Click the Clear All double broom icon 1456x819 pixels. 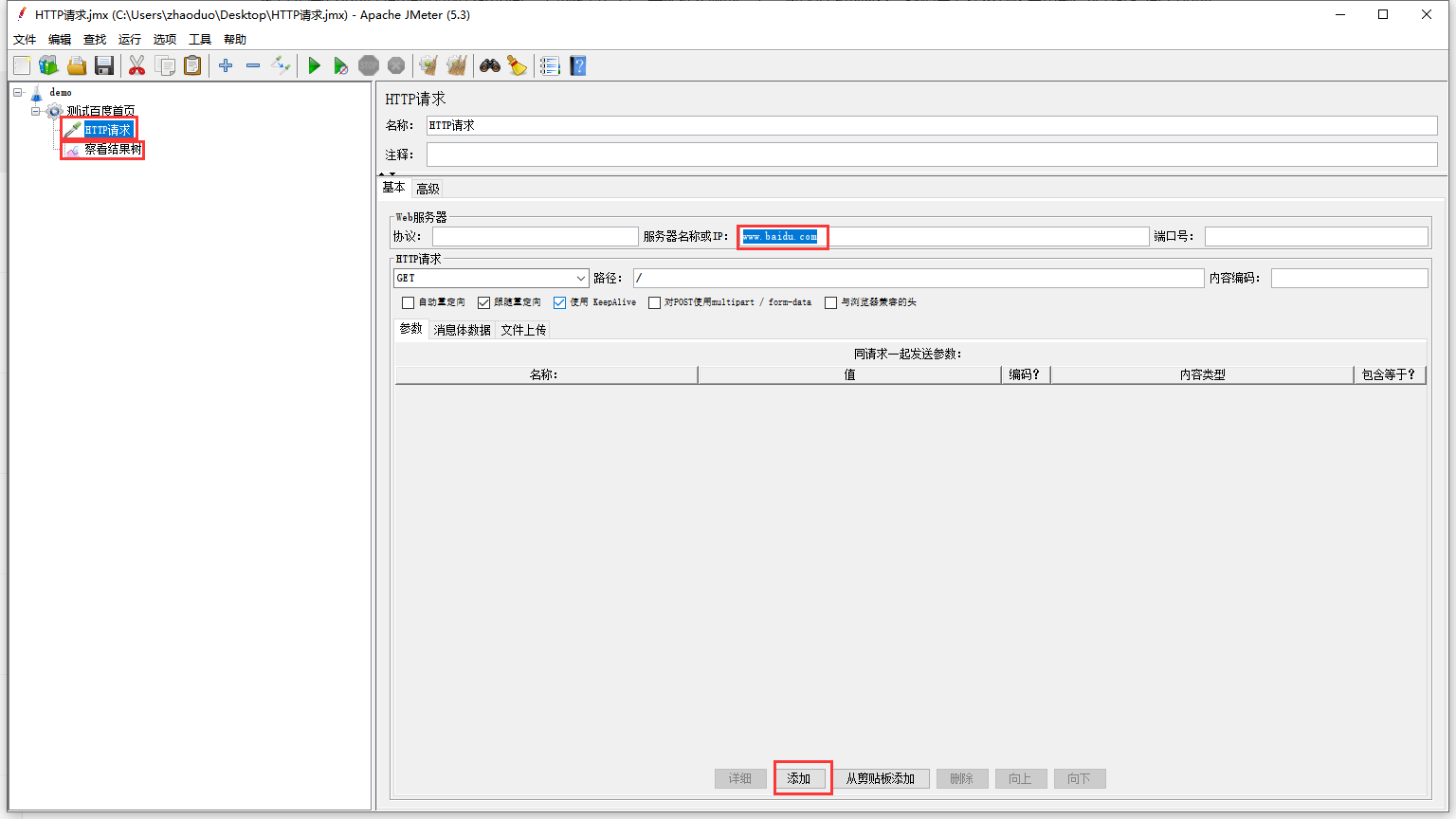(x=457, y=65)
